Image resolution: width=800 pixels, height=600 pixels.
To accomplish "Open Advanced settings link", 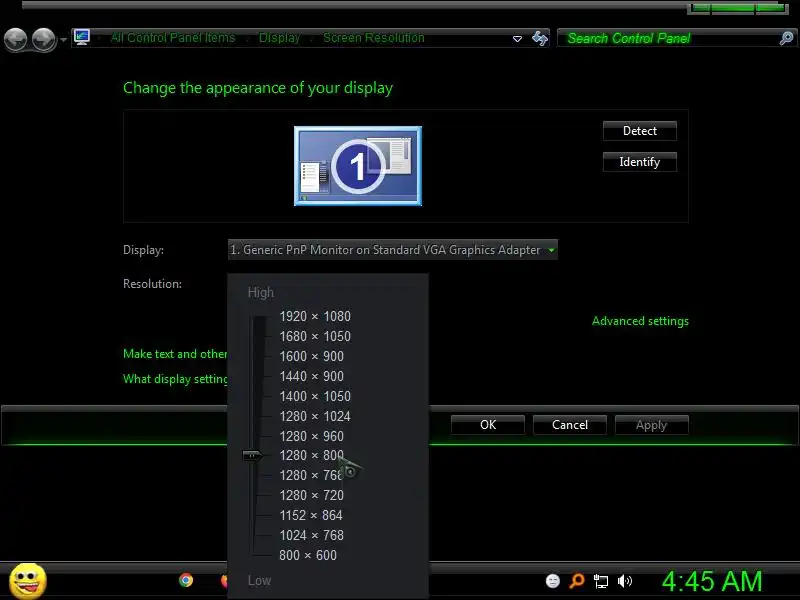I will pos(640,321).
